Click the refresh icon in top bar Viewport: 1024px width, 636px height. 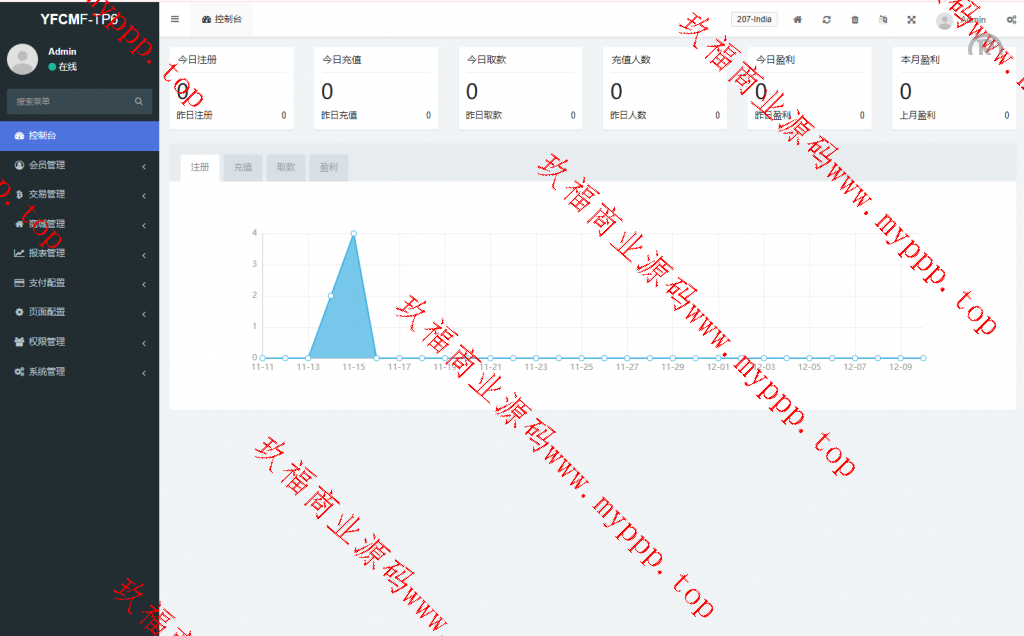pos(826,19)
